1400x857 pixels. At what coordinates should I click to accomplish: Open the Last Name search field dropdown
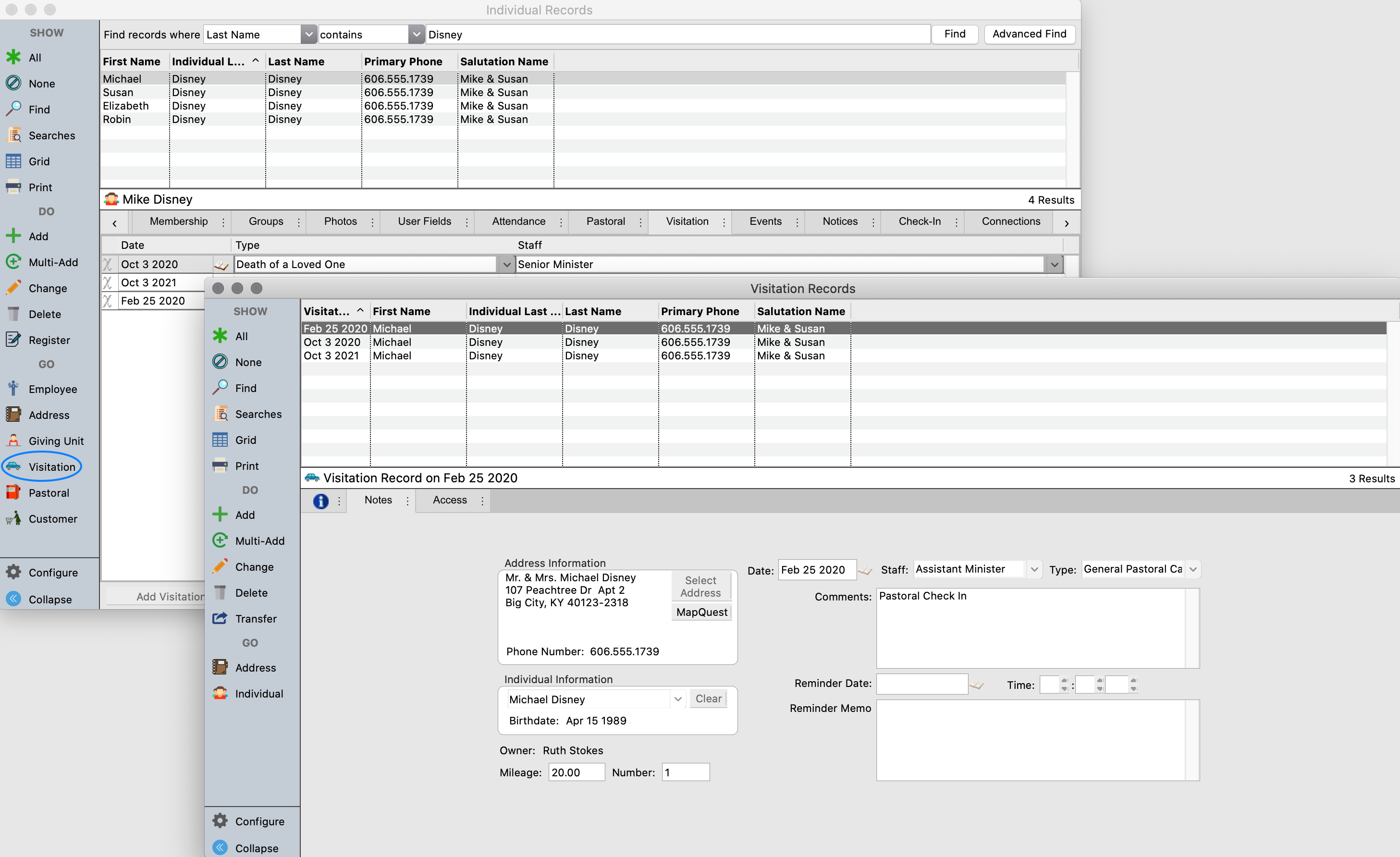pos(308,34)
